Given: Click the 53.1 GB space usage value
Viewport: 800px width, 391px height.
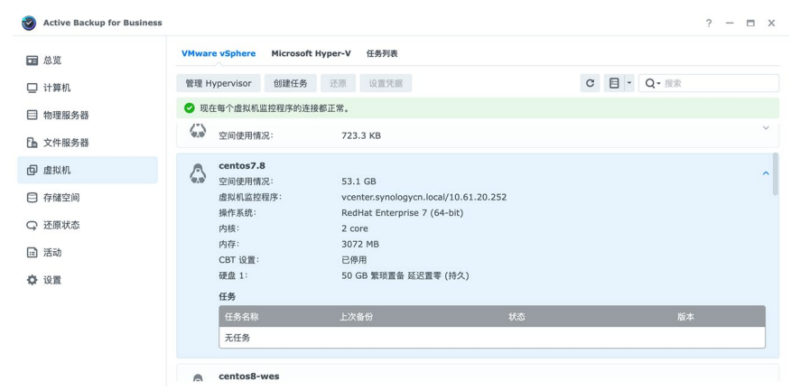Looking at the screenshot, I should click(x=359, y=181).
